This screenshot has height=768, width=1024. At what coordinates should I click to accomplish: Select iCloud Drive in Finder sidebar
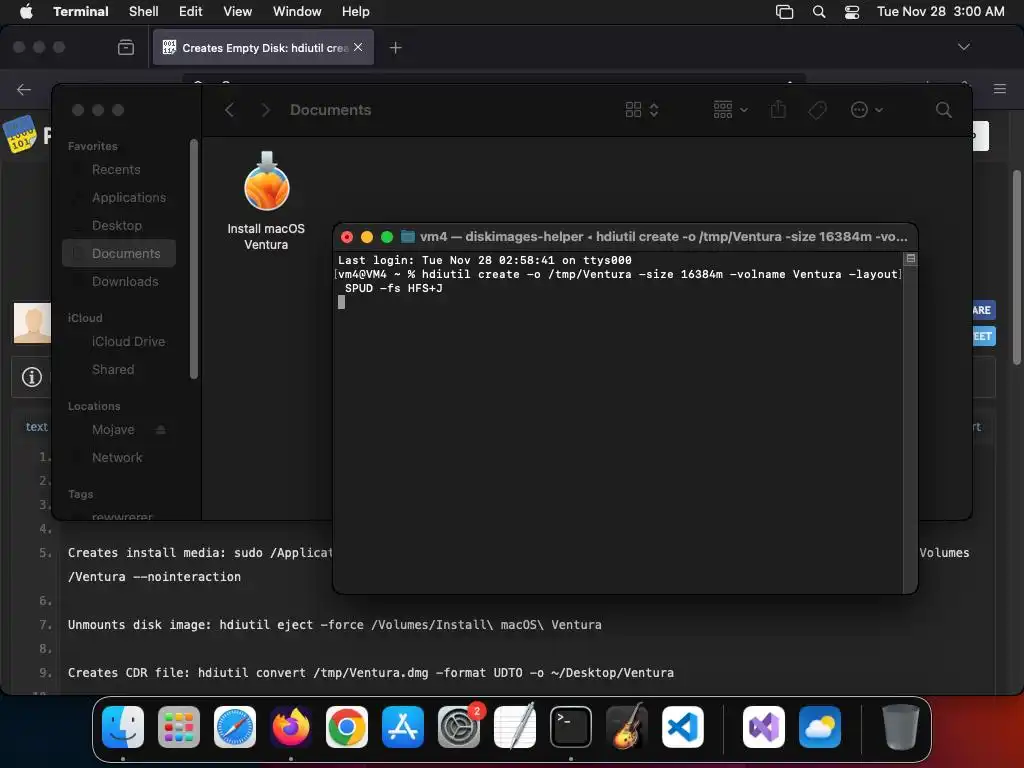128,342
